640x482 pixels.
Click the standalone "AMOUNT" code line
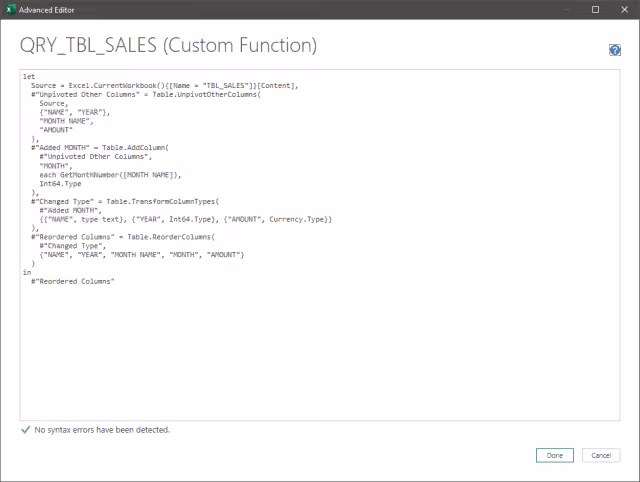point(56,130)
